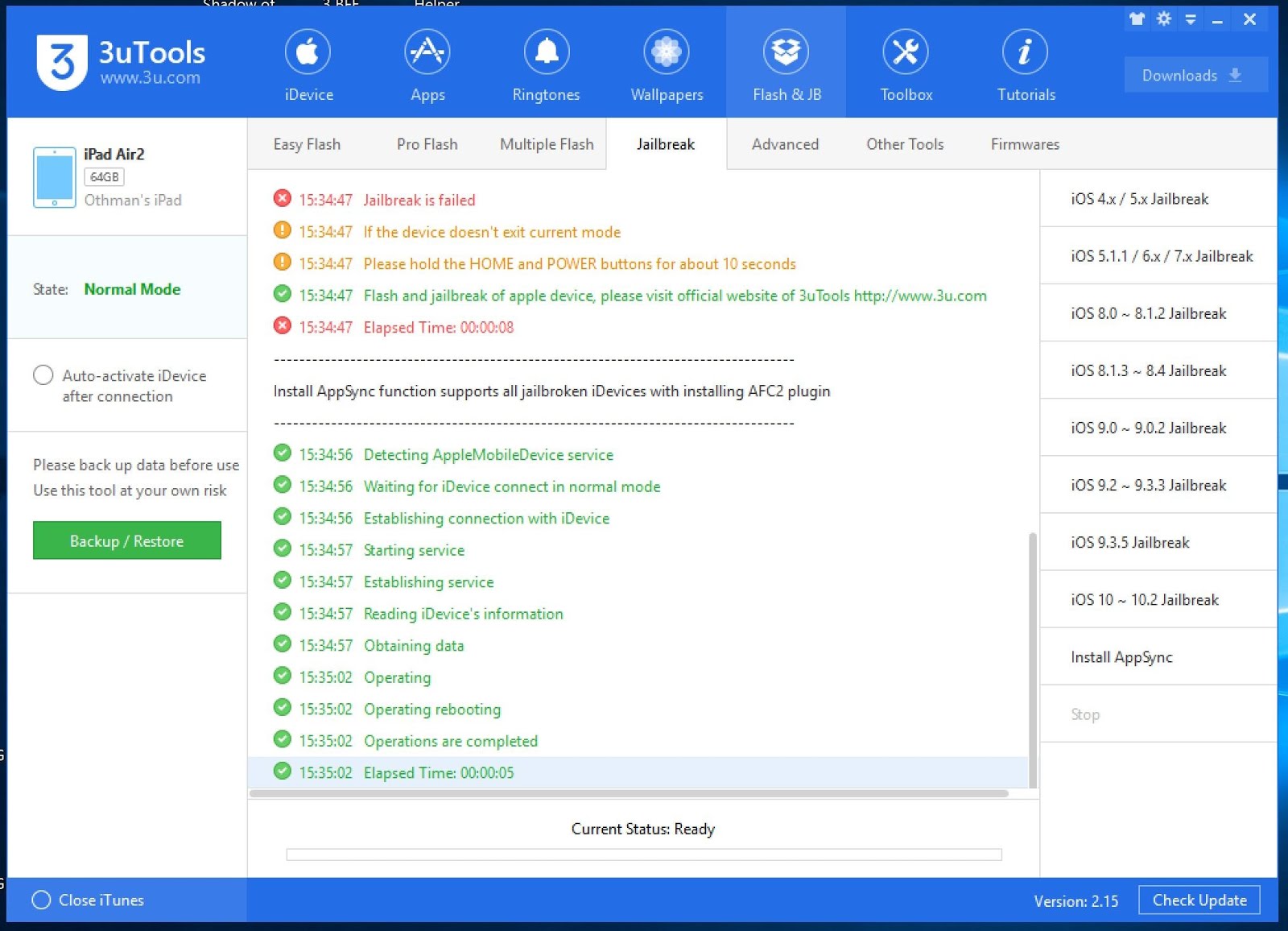Viewport: 1288px width, 931px height.
Task: Toggle Auto-activate iDevice after connection
Action: 43,375
